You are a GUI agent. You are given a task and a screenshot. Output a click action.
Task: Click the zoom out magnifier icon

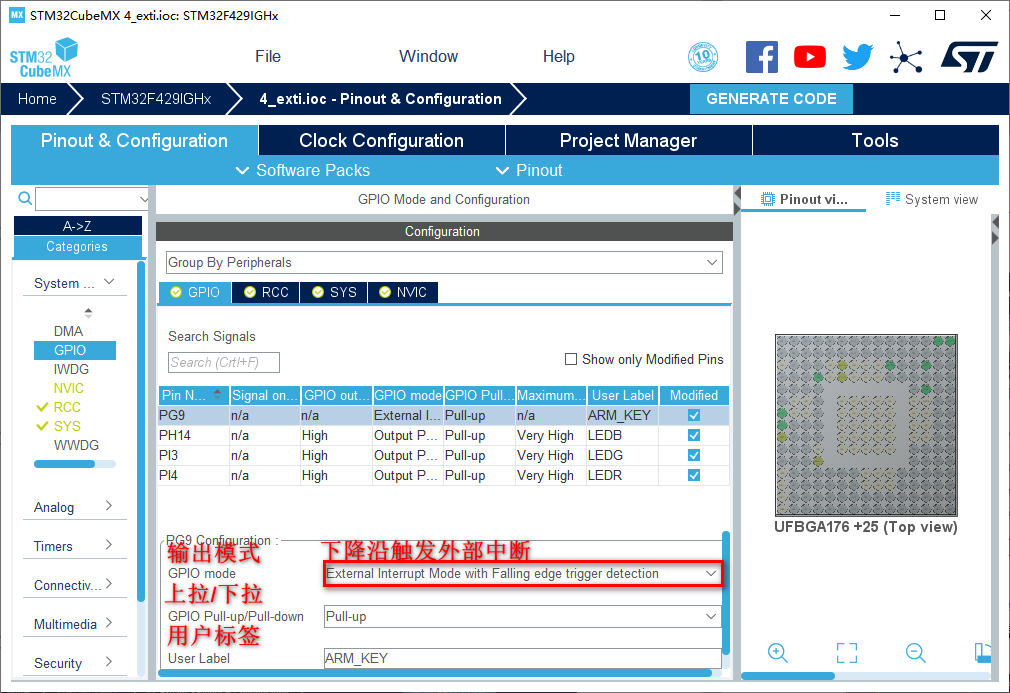click(915, 653)
